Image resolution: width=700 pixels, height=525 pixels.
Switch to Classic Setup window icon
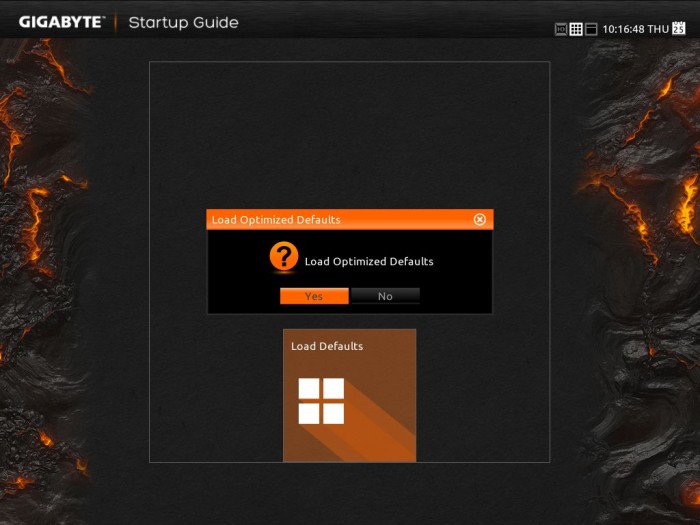click(x=591, y=29)
